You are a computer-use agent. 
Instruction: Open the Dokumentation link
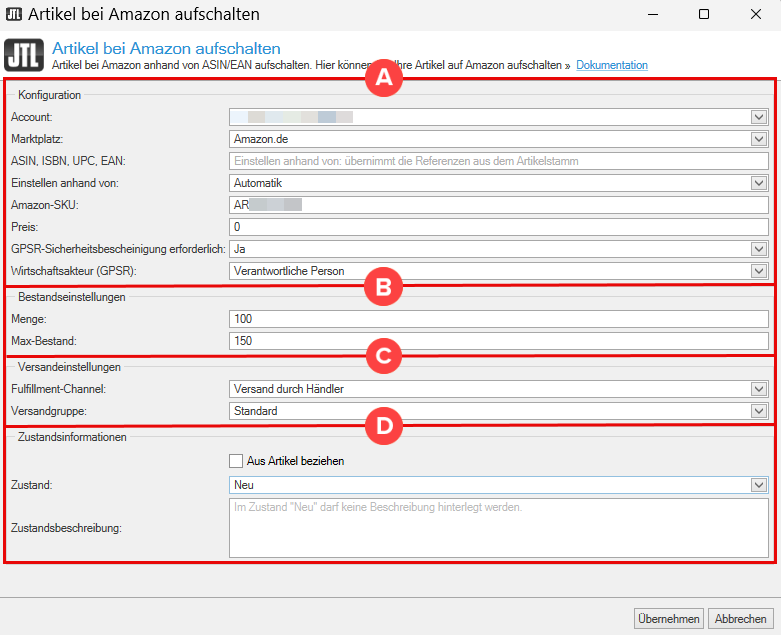pos(611,65)
